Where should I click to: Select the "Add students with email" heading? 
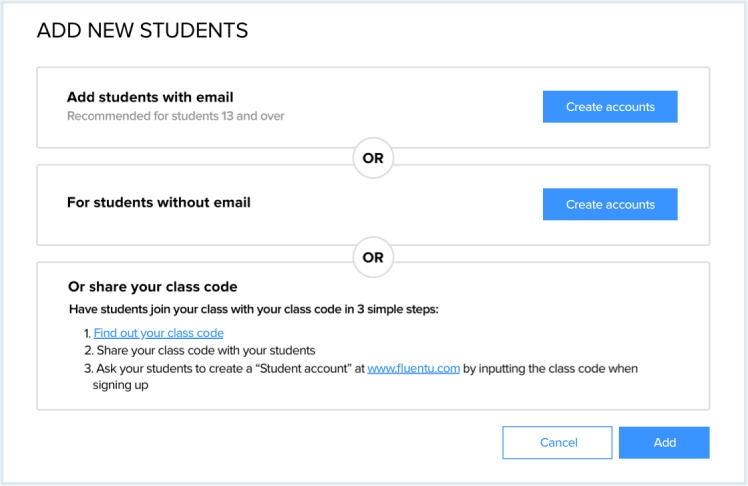pos(150,97)
